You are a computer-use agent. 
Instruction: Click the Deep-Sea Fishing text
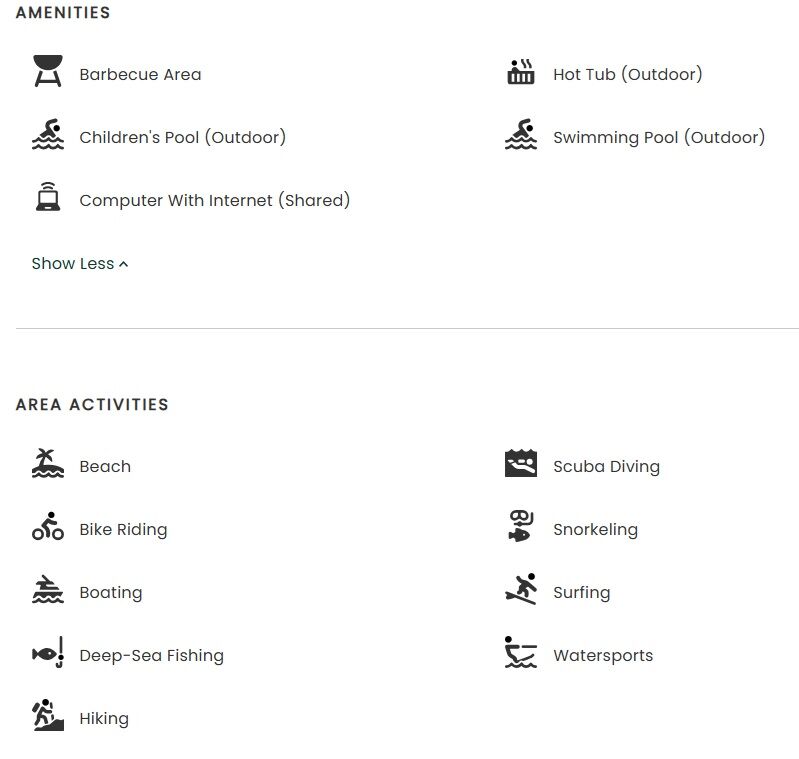click(151, 656)
